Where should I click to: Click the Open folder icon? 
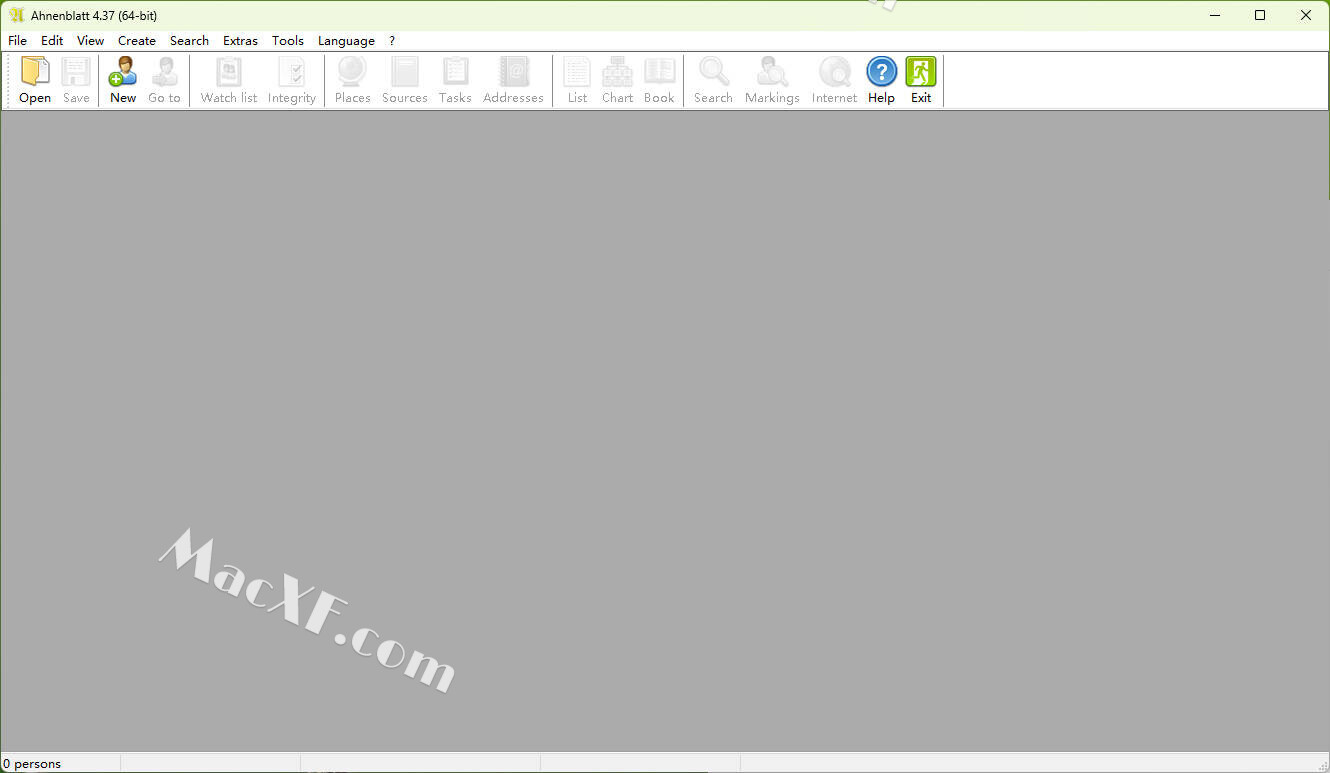click(x=35, y=73)
